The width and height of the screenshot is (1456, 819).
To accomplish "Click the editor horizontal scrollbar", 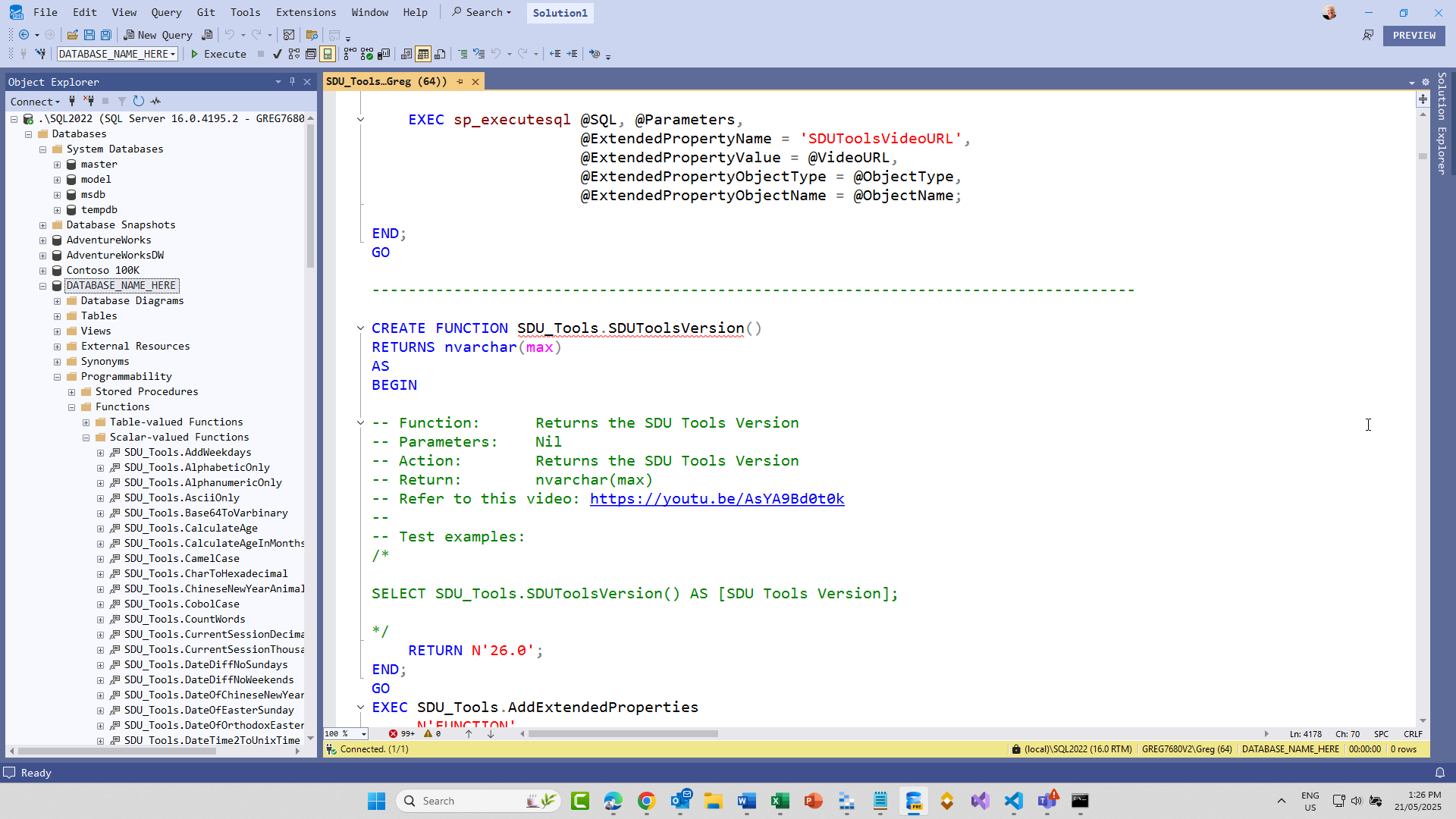I will pos(623,733).
